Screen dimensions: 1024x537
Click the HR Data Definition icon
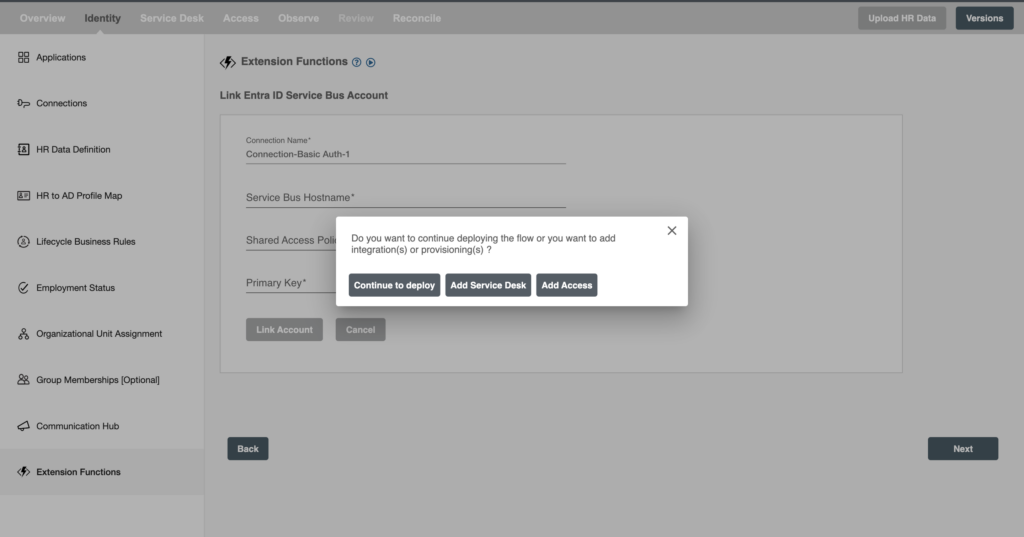[x=24, y=150]
